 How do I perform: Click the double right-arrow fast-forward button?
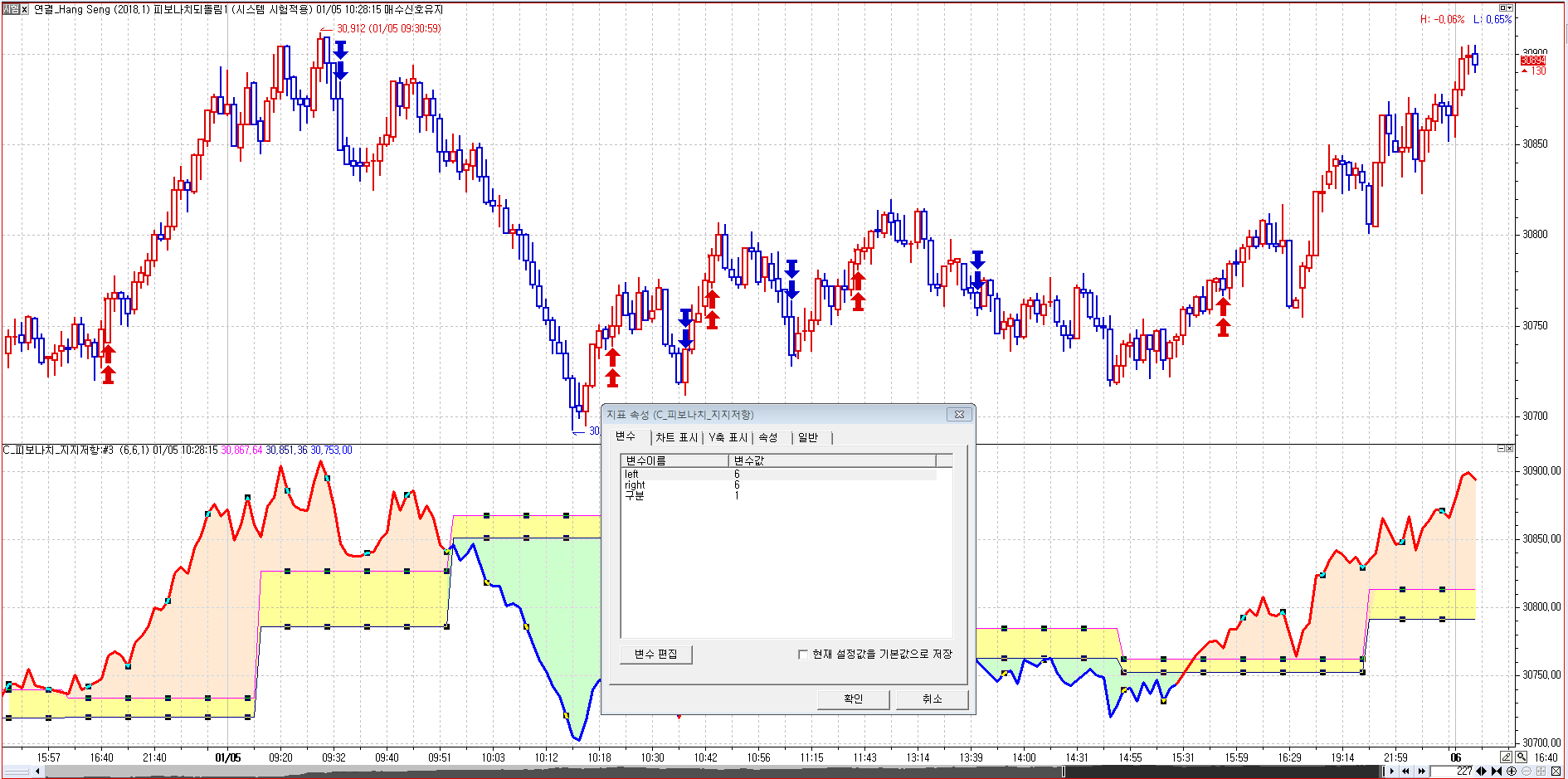coord(1421,772)
